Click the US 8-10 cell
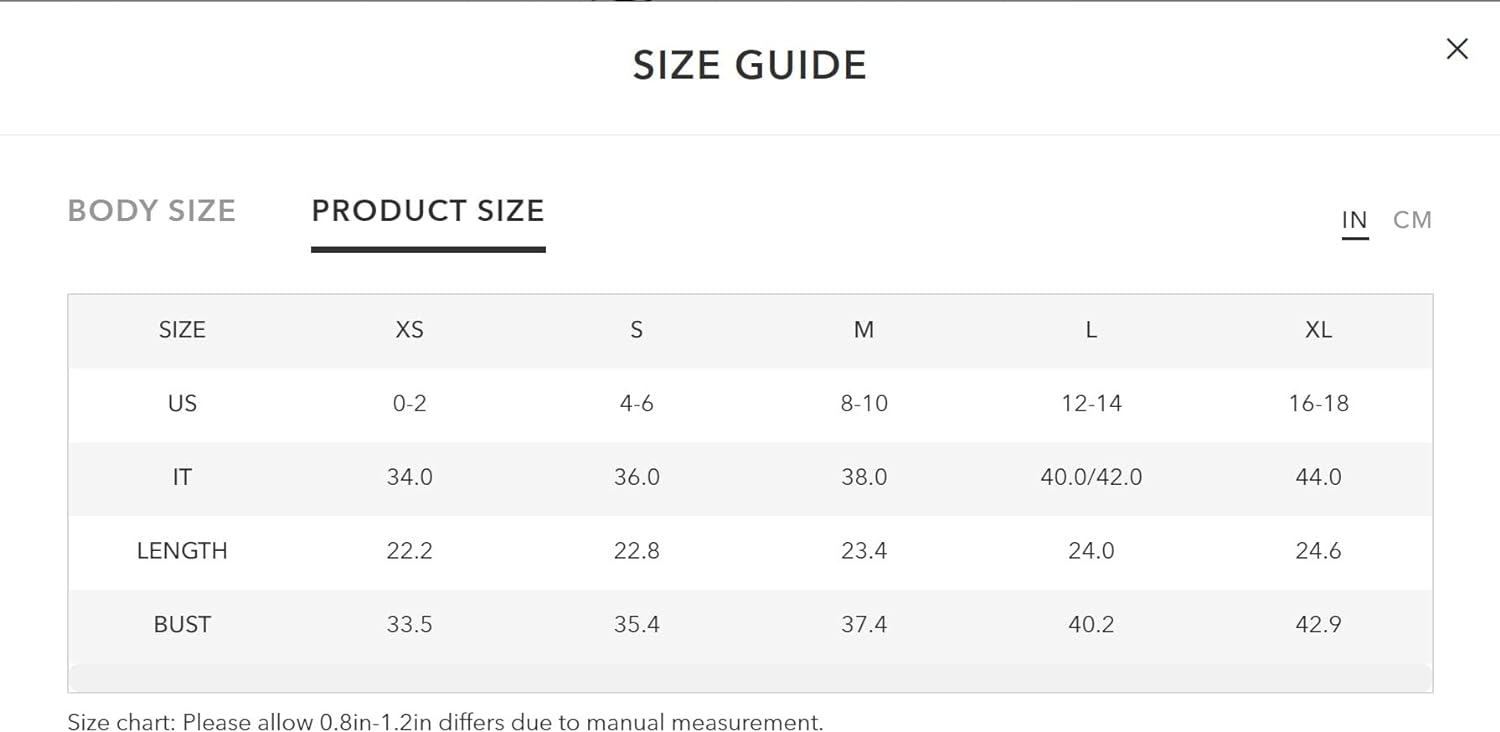The image size is (1500, 732). tap(864, 404)
